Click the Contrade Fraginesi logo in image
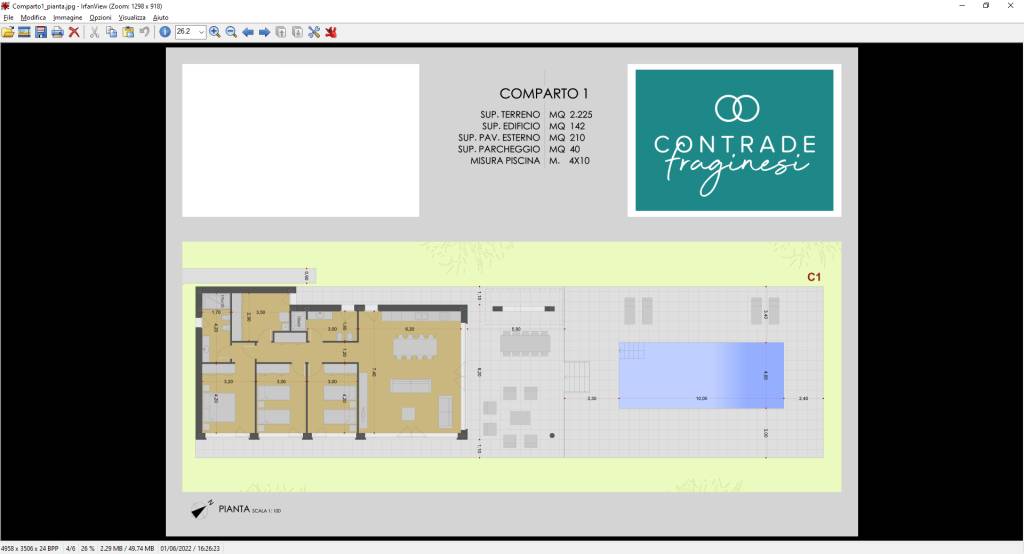The height and width of the screenshot is (554, 1024). [x=734, y=140]
